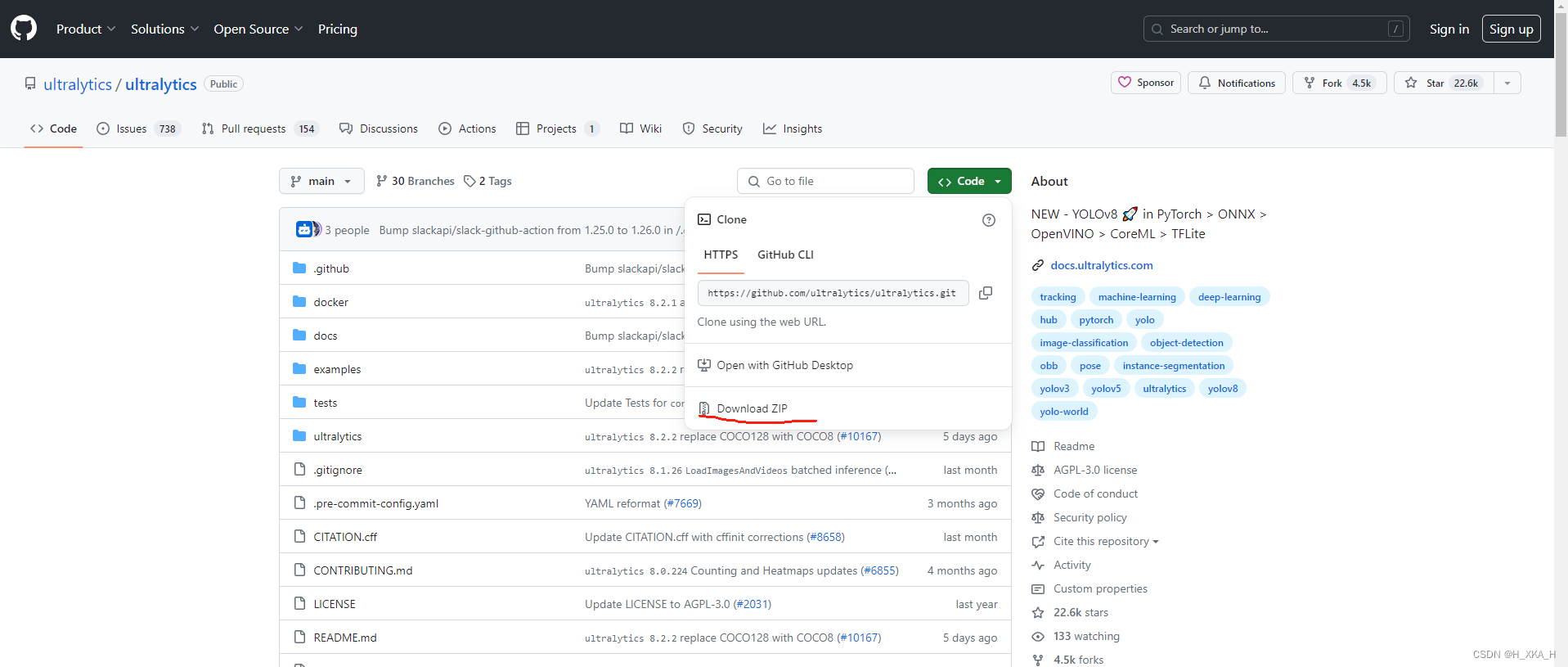
Task: Open the Actions tab
Action: [468, 128]
